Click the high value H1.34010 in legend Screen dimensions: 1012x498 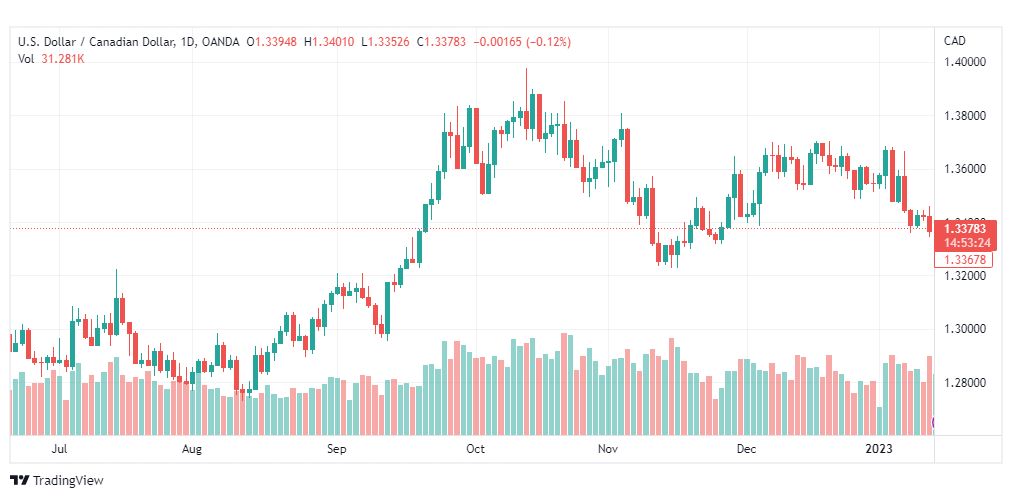(x=330, y=43)
